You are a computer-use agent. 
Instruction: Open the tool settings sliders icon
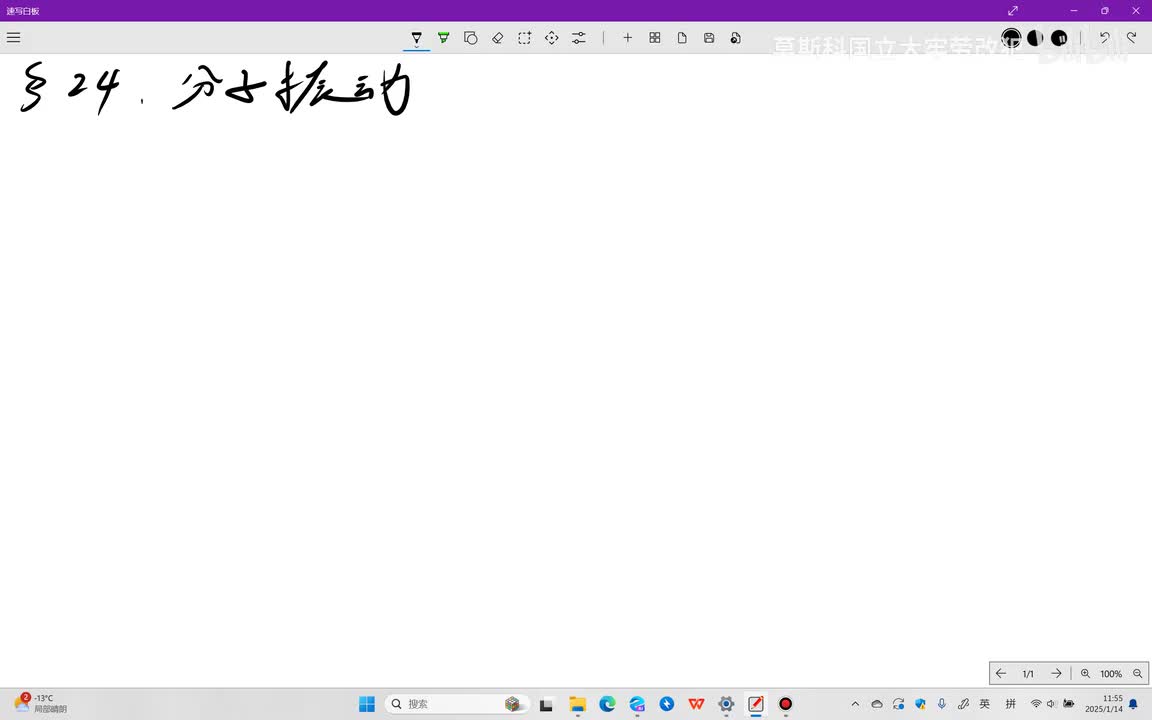(x=579, y=38)
